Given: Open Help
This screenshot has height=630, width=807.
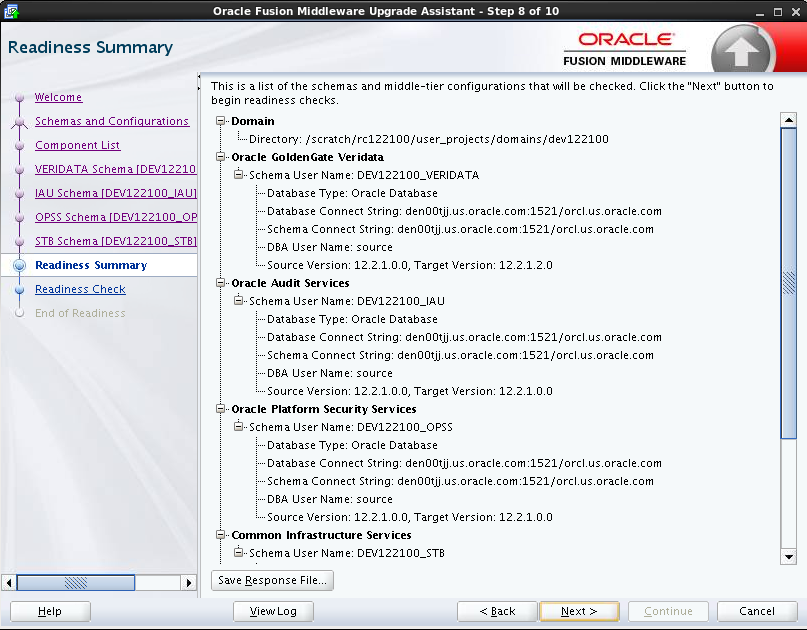Looking at the screenshot, I should [x=50, y=611].
